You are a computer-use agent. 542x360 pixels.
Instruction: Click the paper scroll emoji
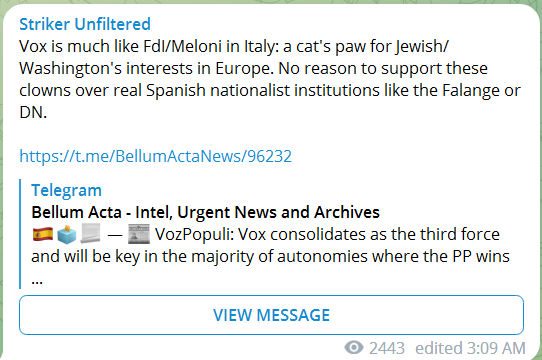tap(90, 233)
